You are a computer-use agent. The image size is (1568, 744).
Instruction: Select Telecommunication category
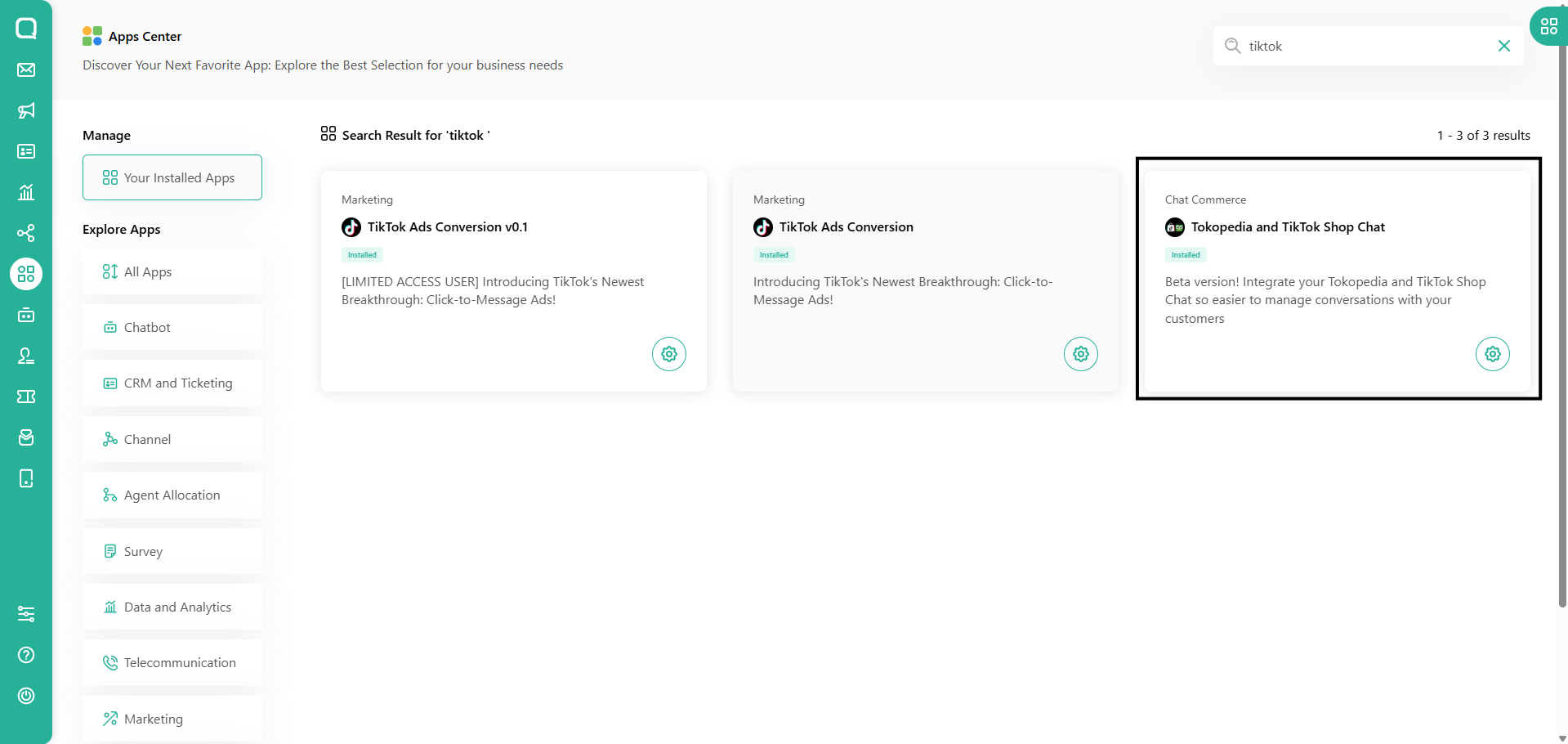point(172,662)
